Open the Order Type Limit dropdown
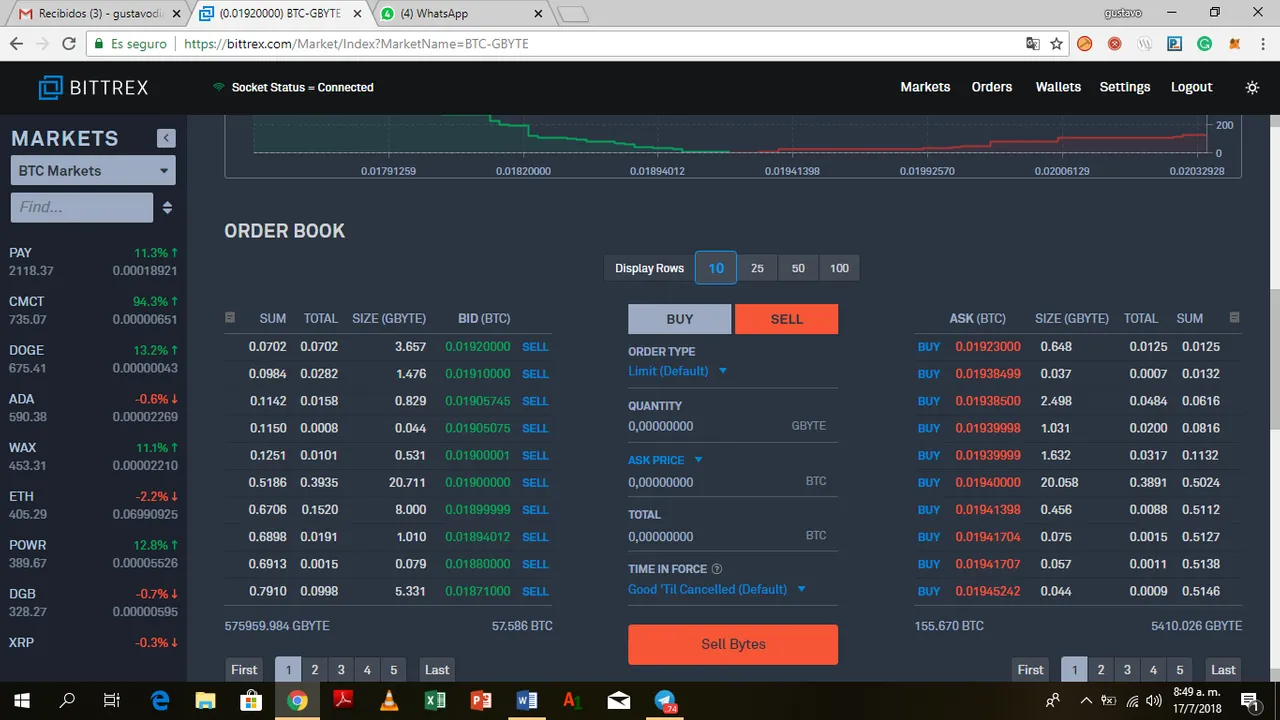1280x720 pixels. click(677, 371)
